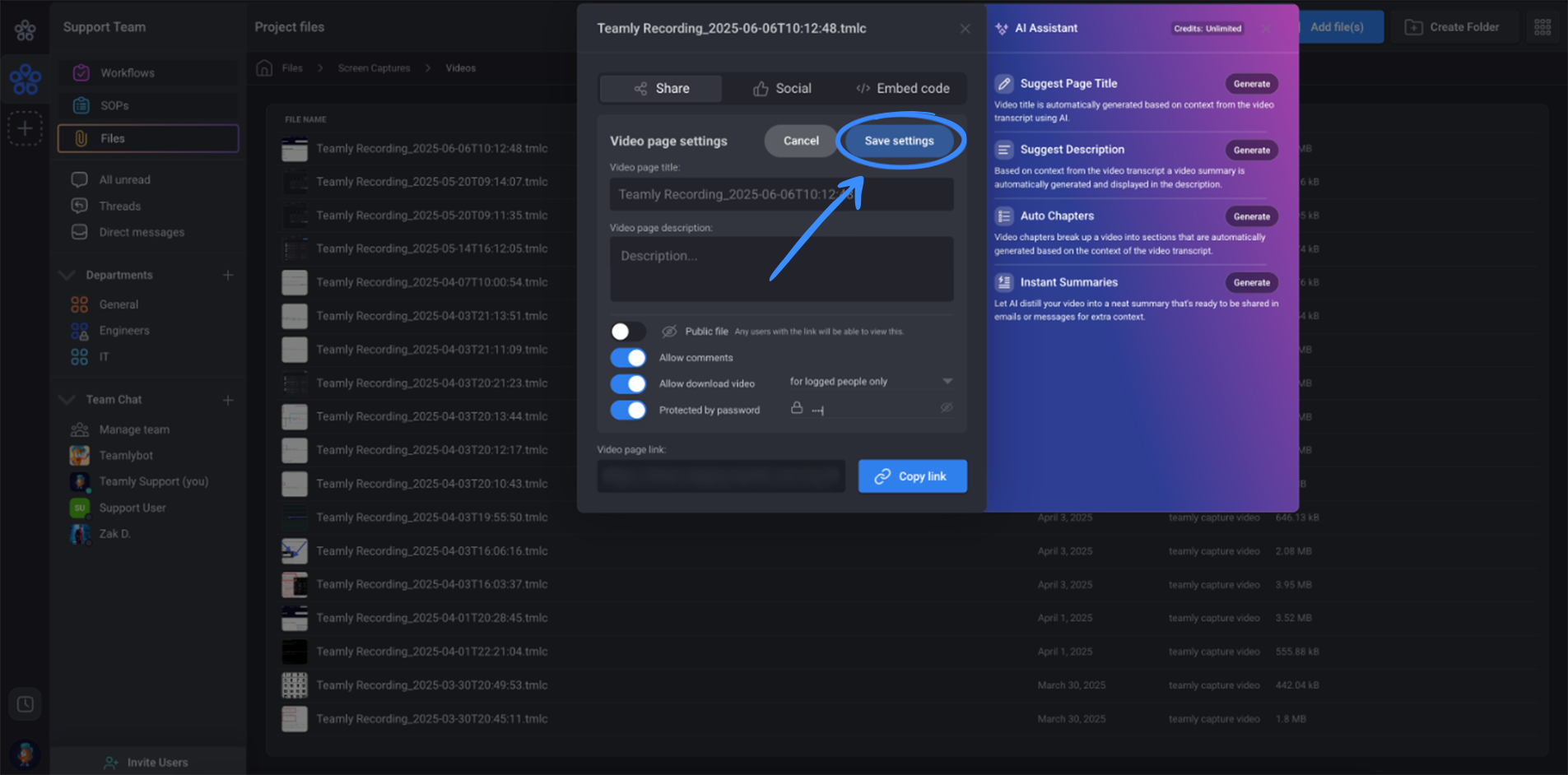Close the AI Assistant panel
The image size is (1568, 775).
point(1266,29)
